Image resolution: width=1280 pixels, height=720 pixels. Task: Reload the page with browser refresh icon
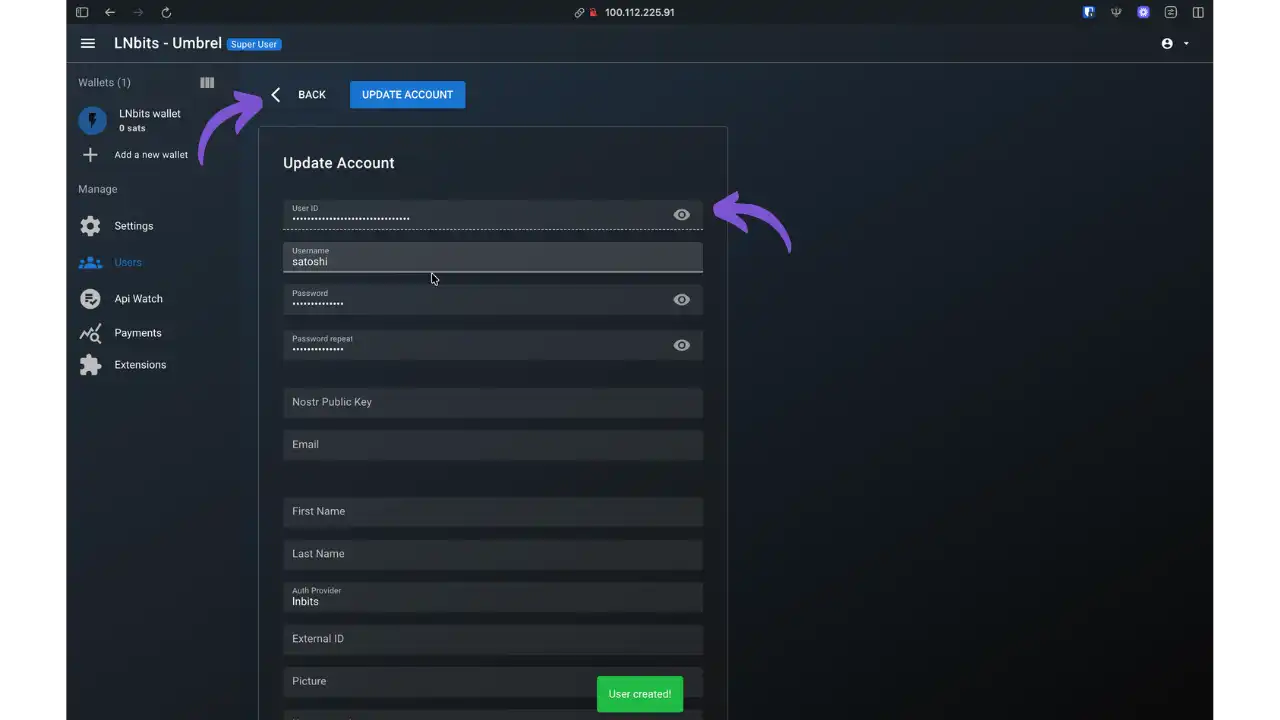click(x=166, y=13)
